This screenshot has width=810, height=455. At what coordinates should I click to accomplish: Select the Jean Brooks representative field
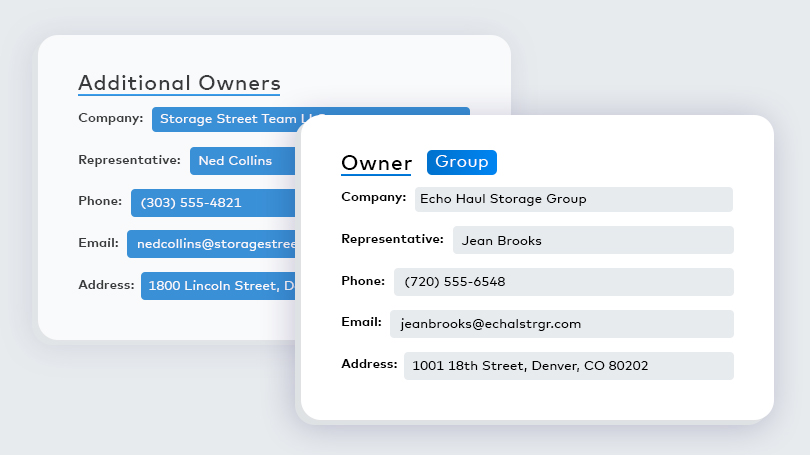[593, 240]
